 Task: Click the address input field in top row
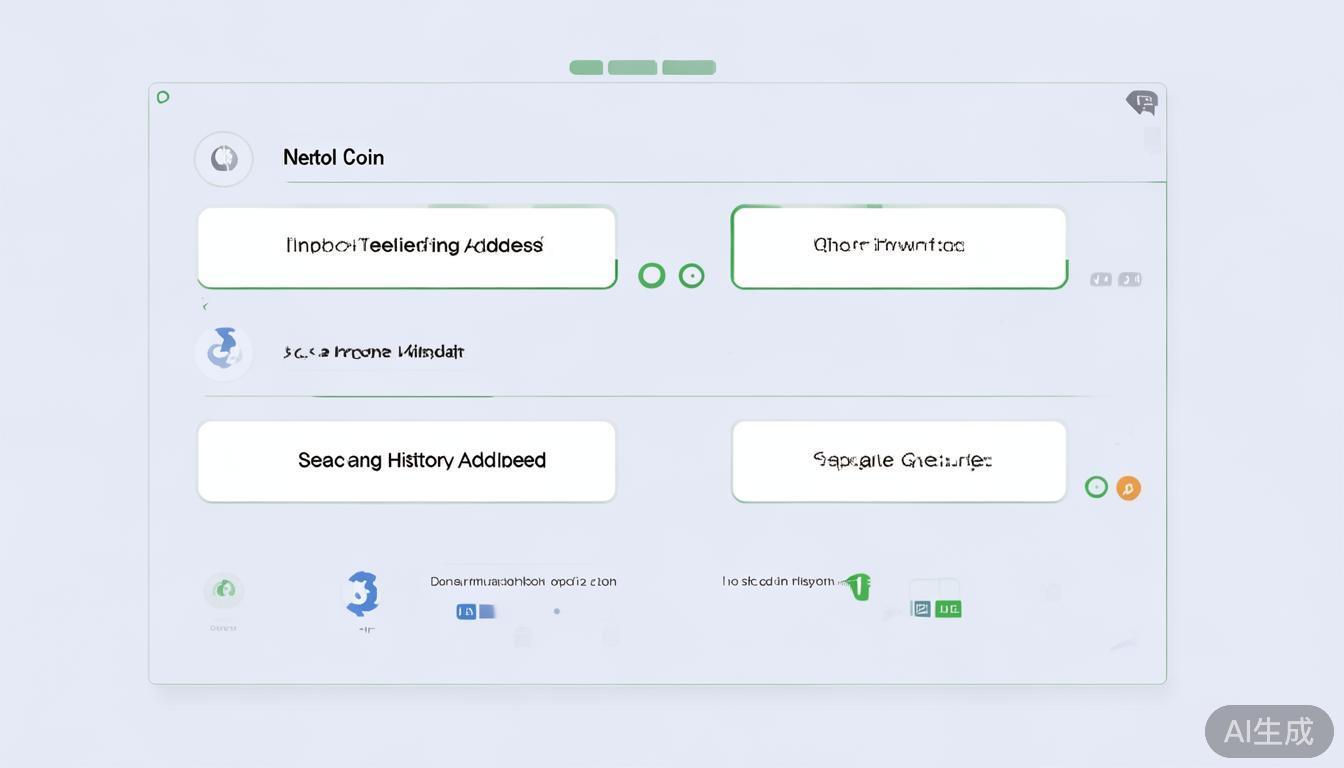406,246
